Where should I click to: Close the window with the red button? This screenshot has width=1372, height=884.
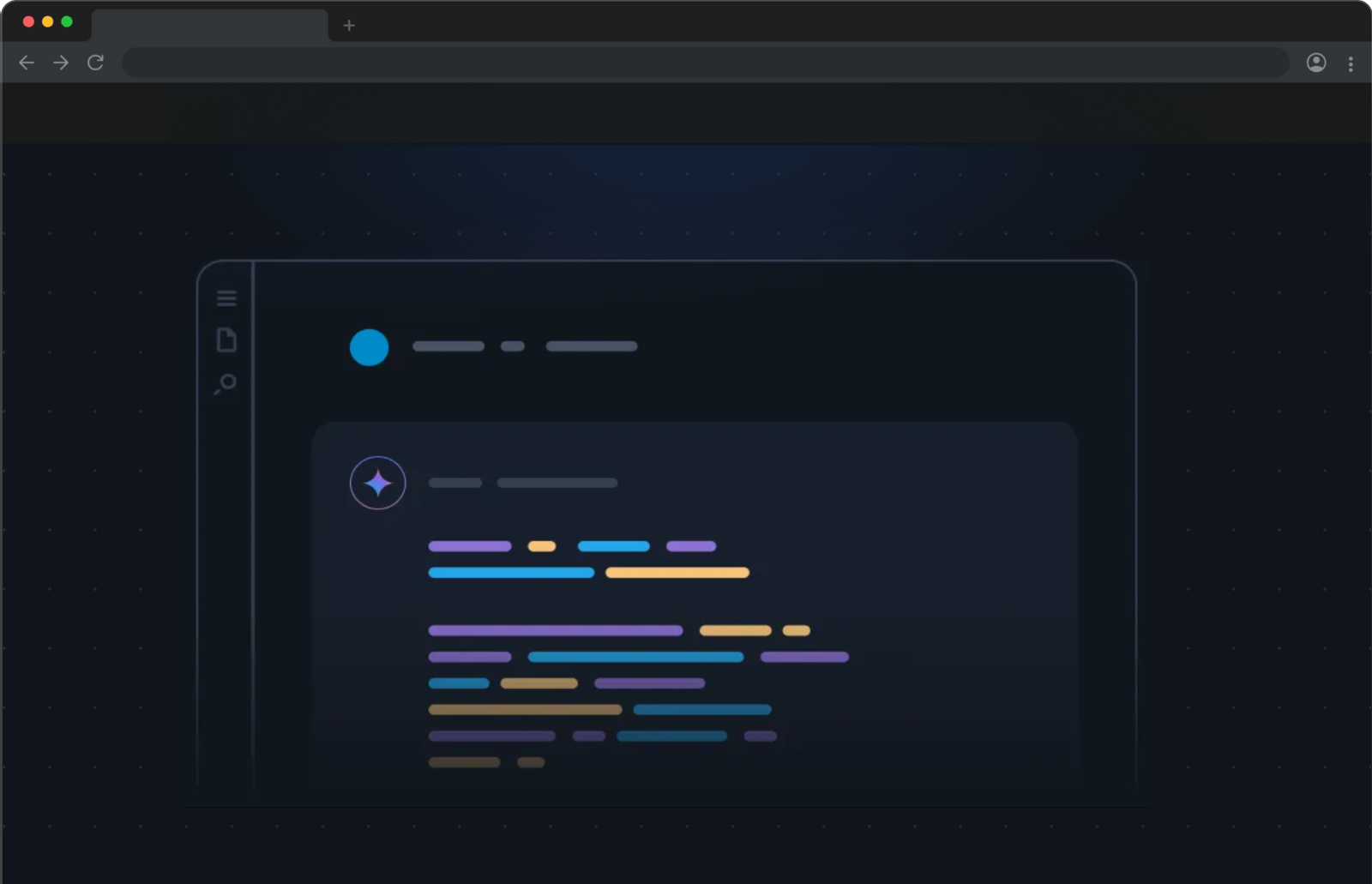pos(28,21)
